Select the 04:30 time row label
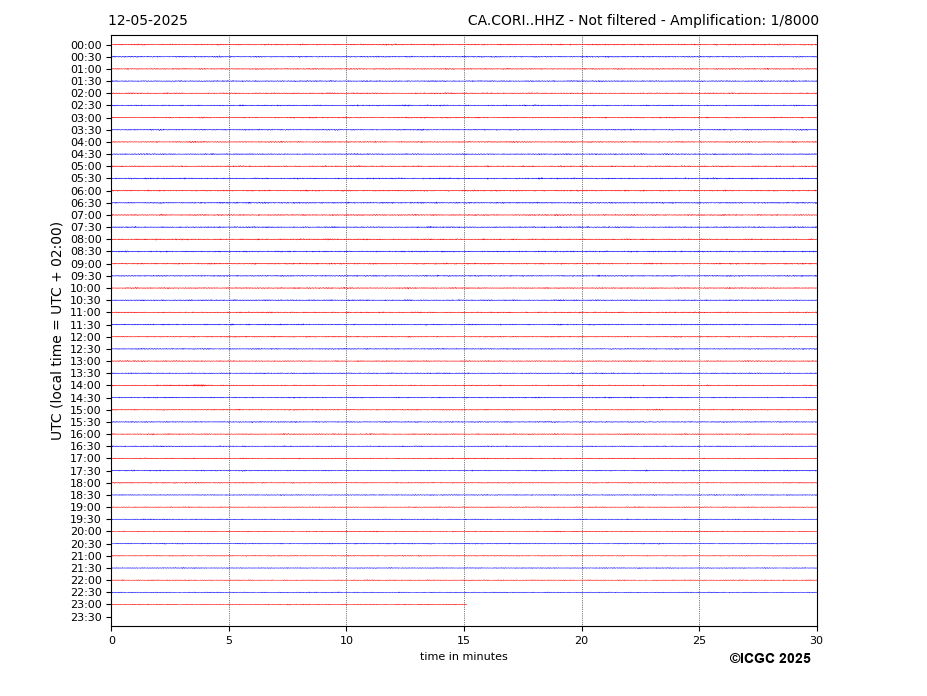 pyautogui.click(x=86, y=155)
